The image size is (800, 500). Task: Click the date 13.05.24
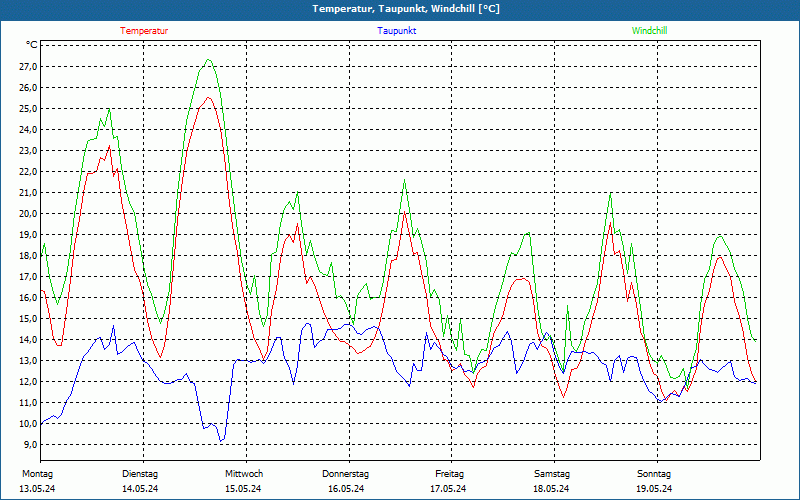pyautogui.click(x=37, y=489)
